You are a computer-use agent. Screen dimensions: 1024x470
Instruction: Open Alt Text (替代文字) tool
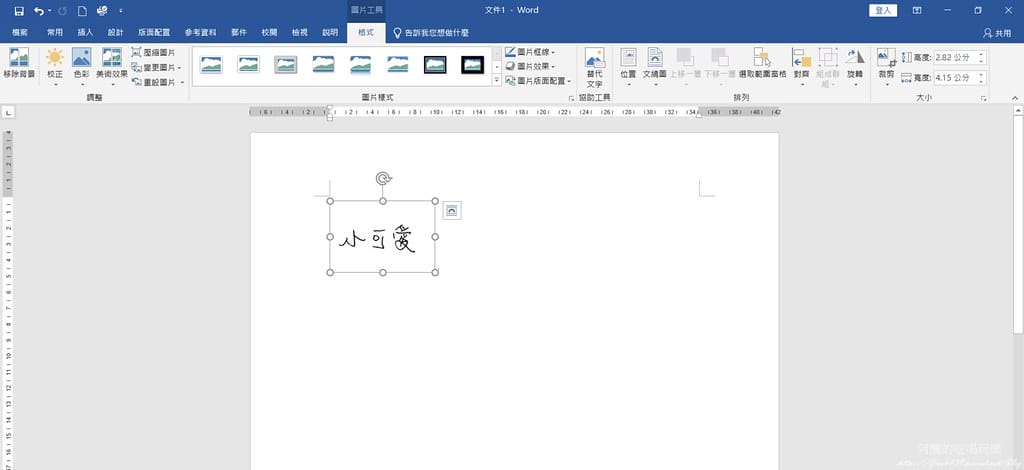tap(594, 68)
